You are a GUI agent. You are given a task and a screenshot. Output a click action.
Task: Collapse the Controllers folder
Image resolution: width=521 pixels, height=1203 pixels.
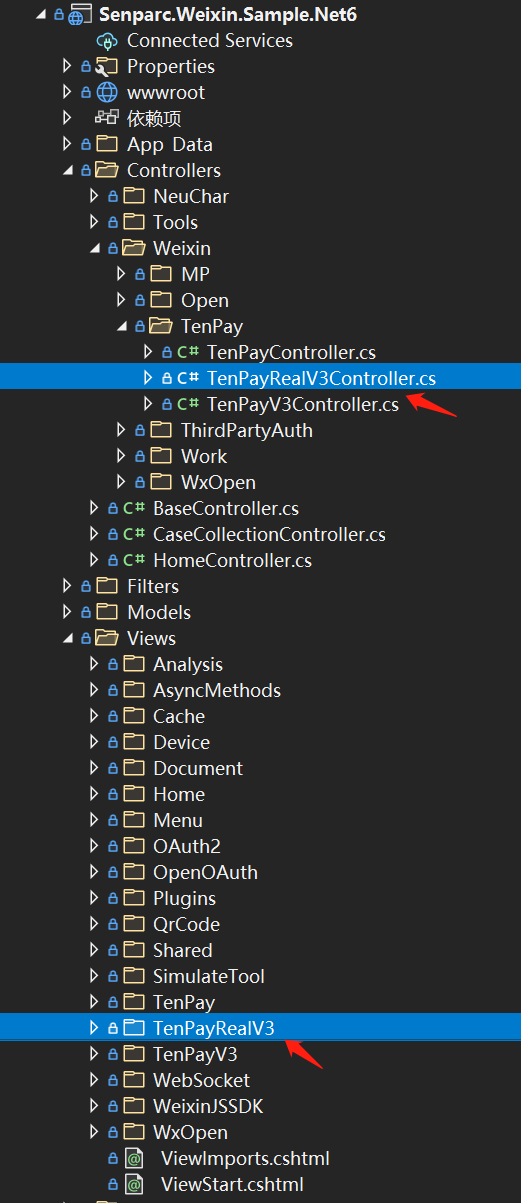68,171
